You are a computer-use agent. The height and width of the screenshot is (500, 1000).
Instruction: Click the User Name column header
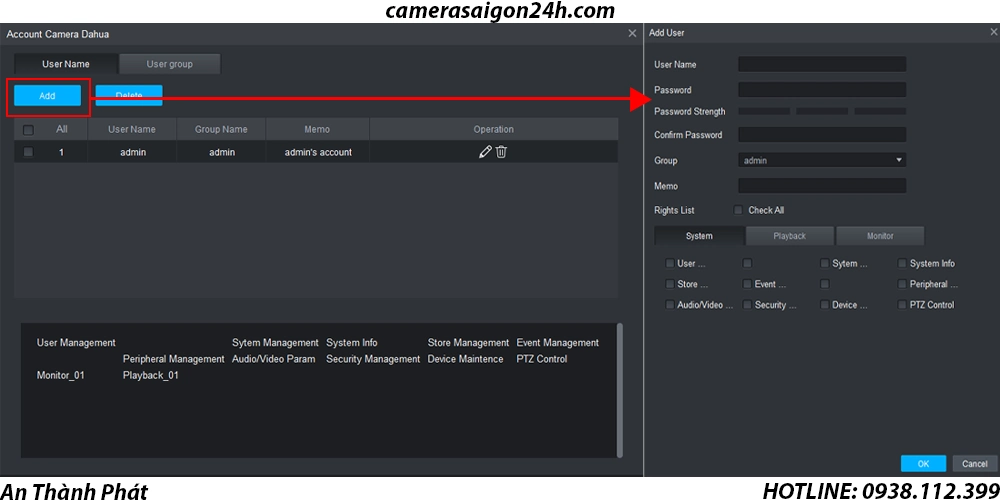[x=132, y=129]
